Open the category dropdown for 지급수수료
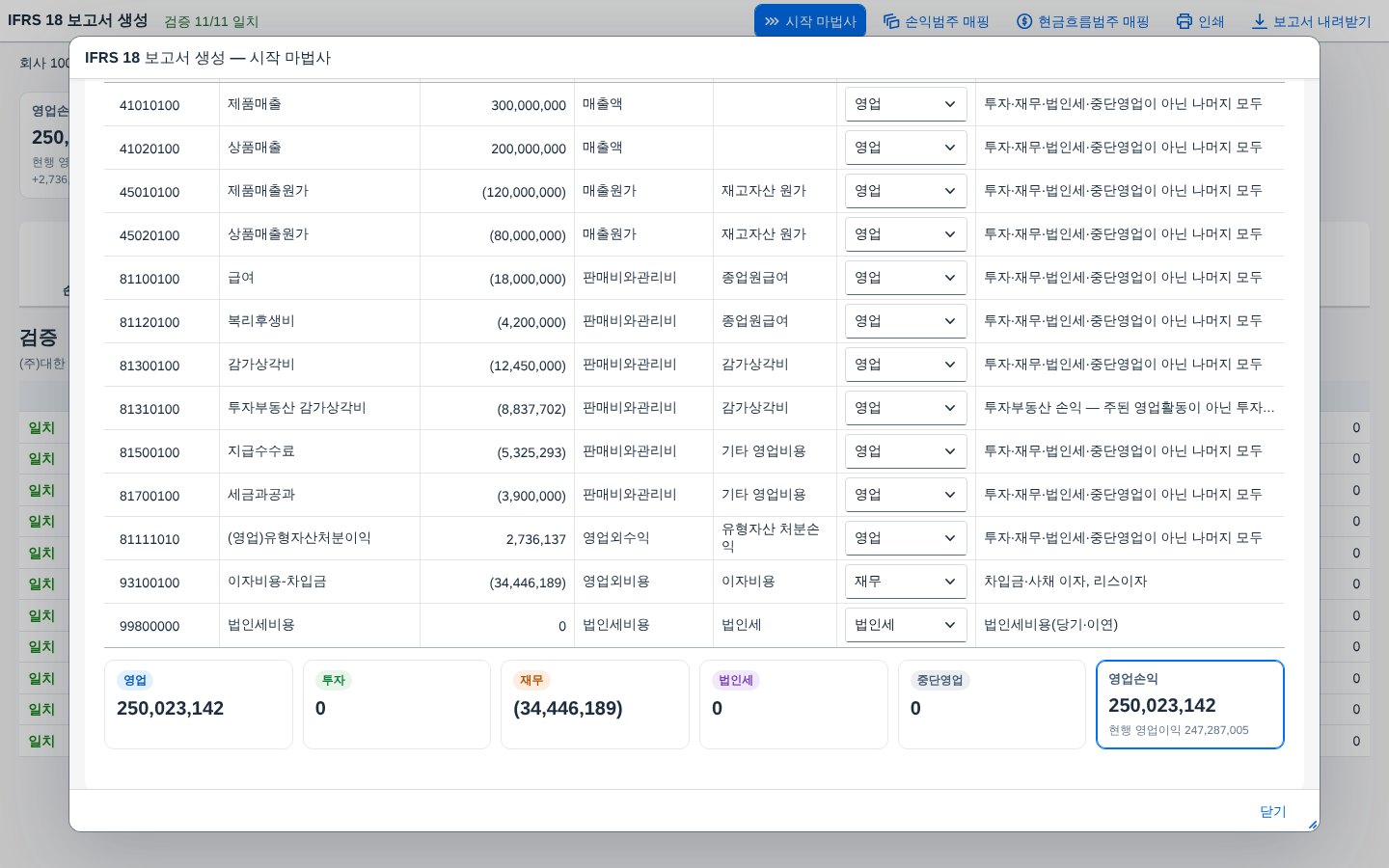 click(x=906, y=451)
